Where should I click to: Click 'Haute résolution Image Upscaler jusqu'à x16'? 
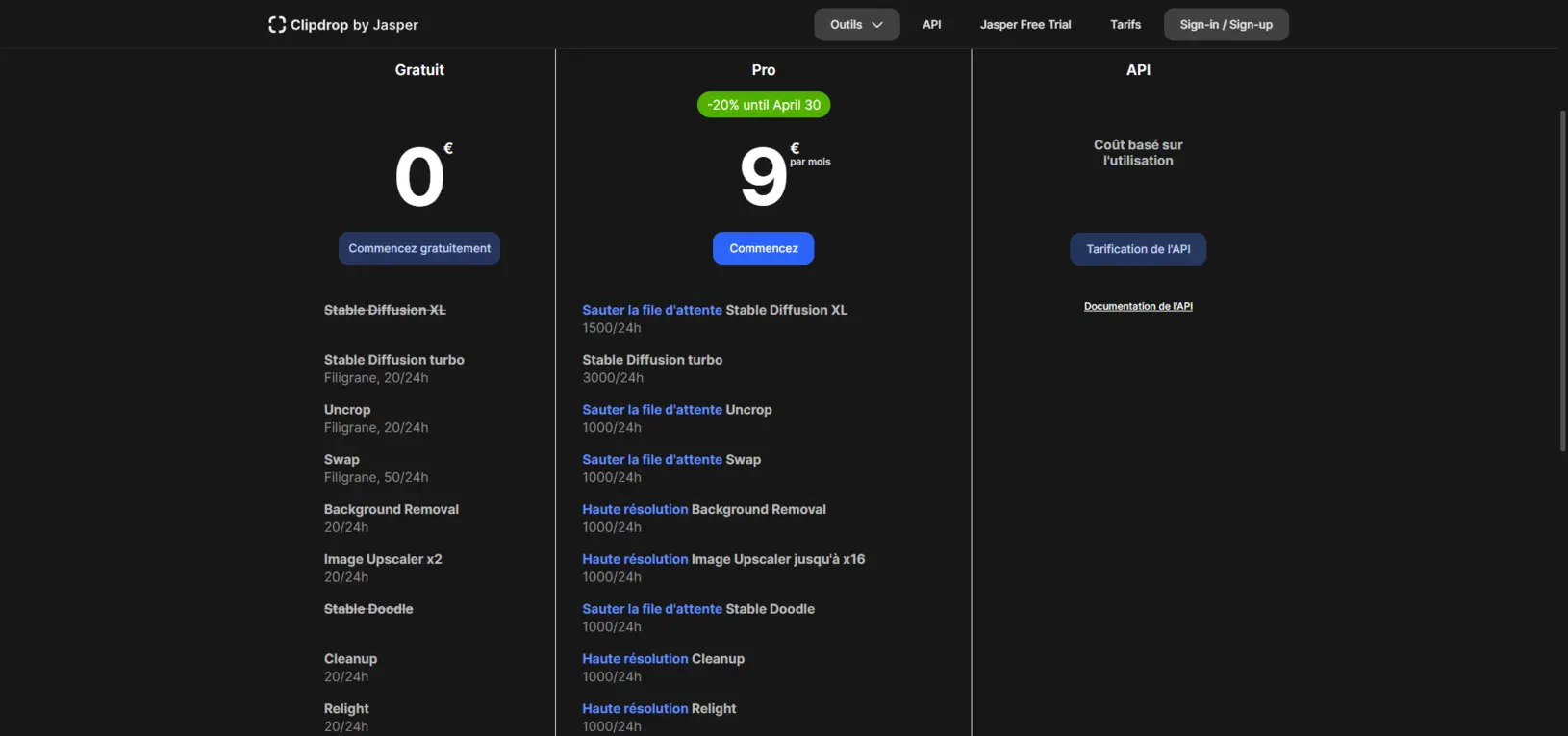(x=723, y=559)
